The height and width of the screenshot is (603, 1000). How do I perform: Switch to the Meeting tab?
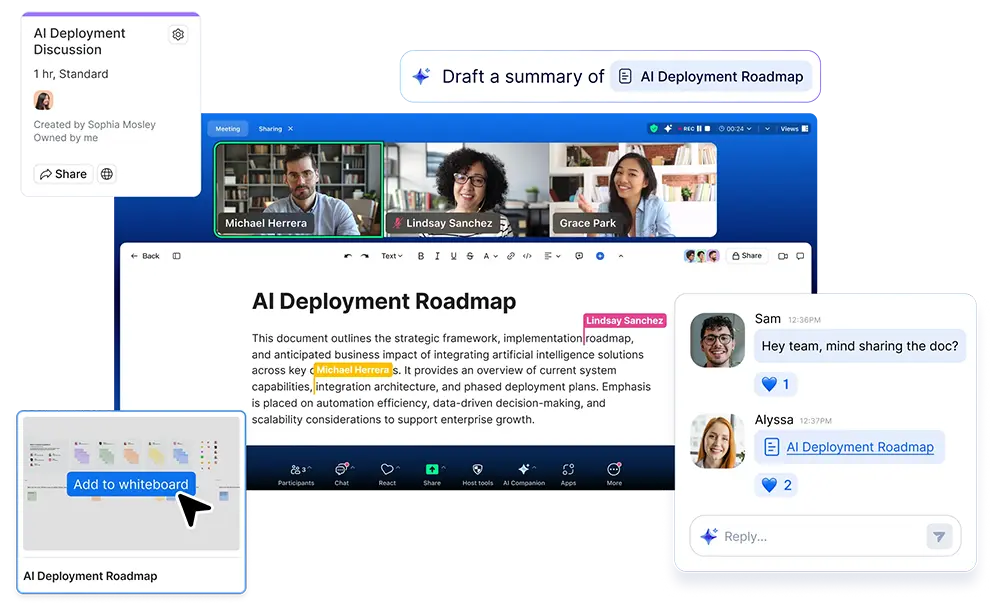[x=228, y=129]
